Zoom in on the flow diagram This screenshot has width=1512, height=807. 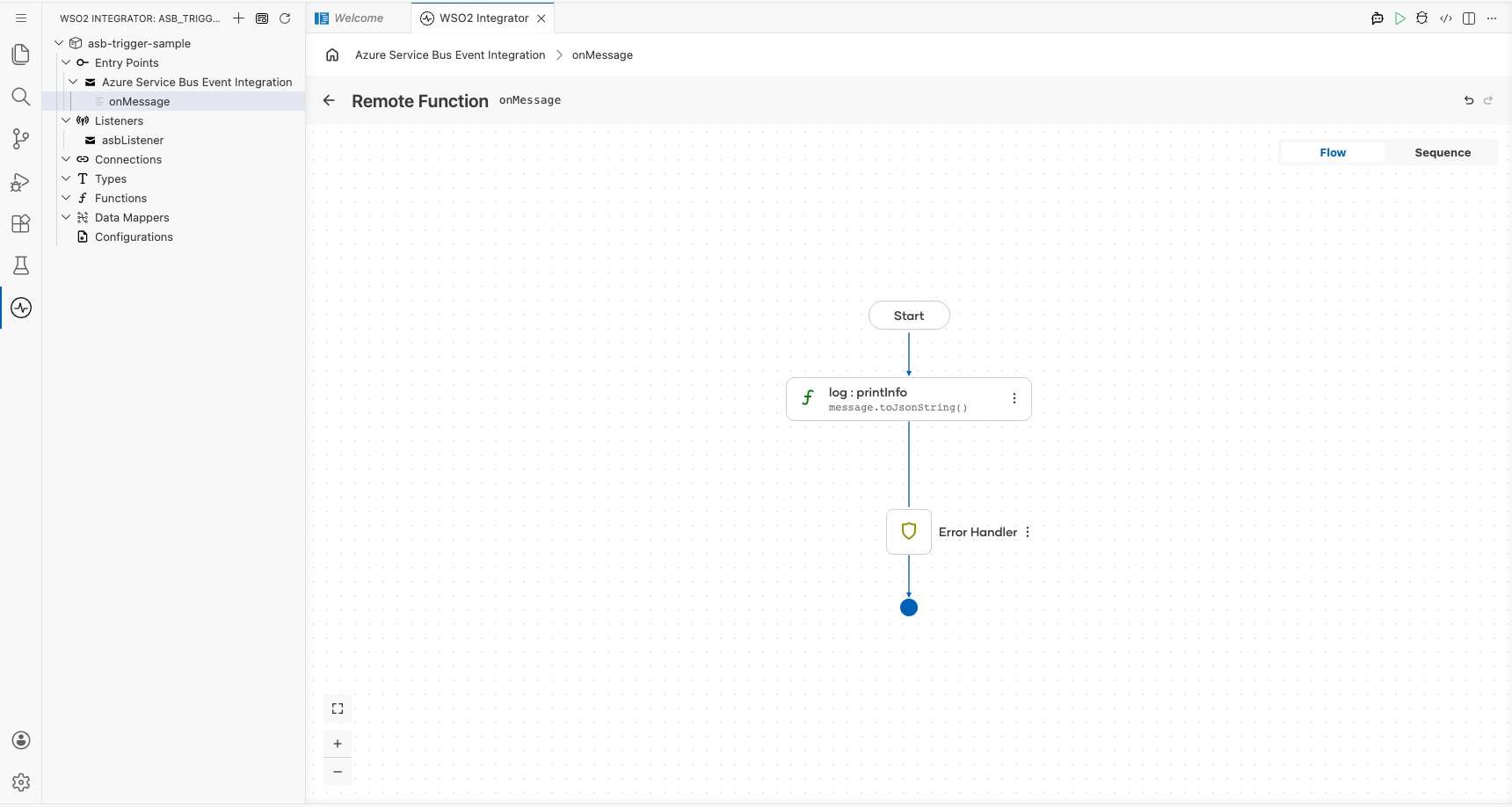point(338,744)
